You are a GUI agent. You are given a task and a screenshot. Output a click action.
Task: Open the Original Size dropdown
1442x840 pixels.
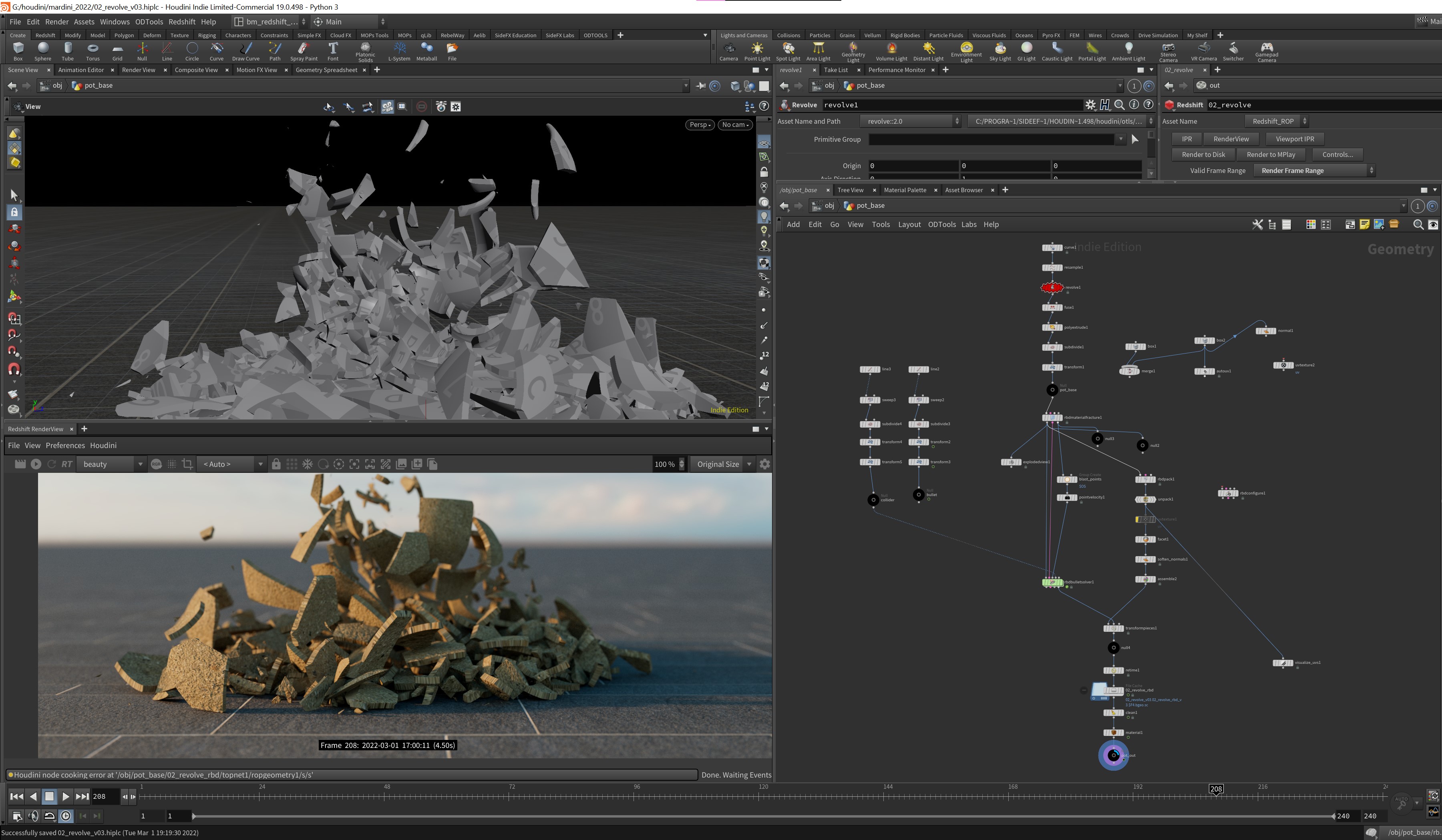[723, 464]
